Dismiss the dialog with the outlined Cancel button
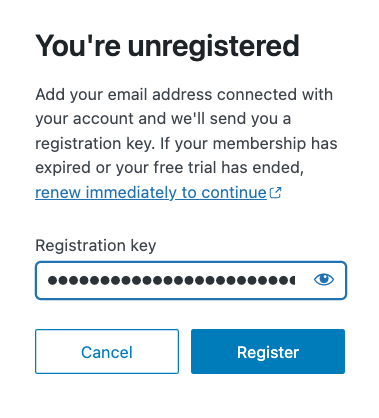 click(x=107, y=351)
